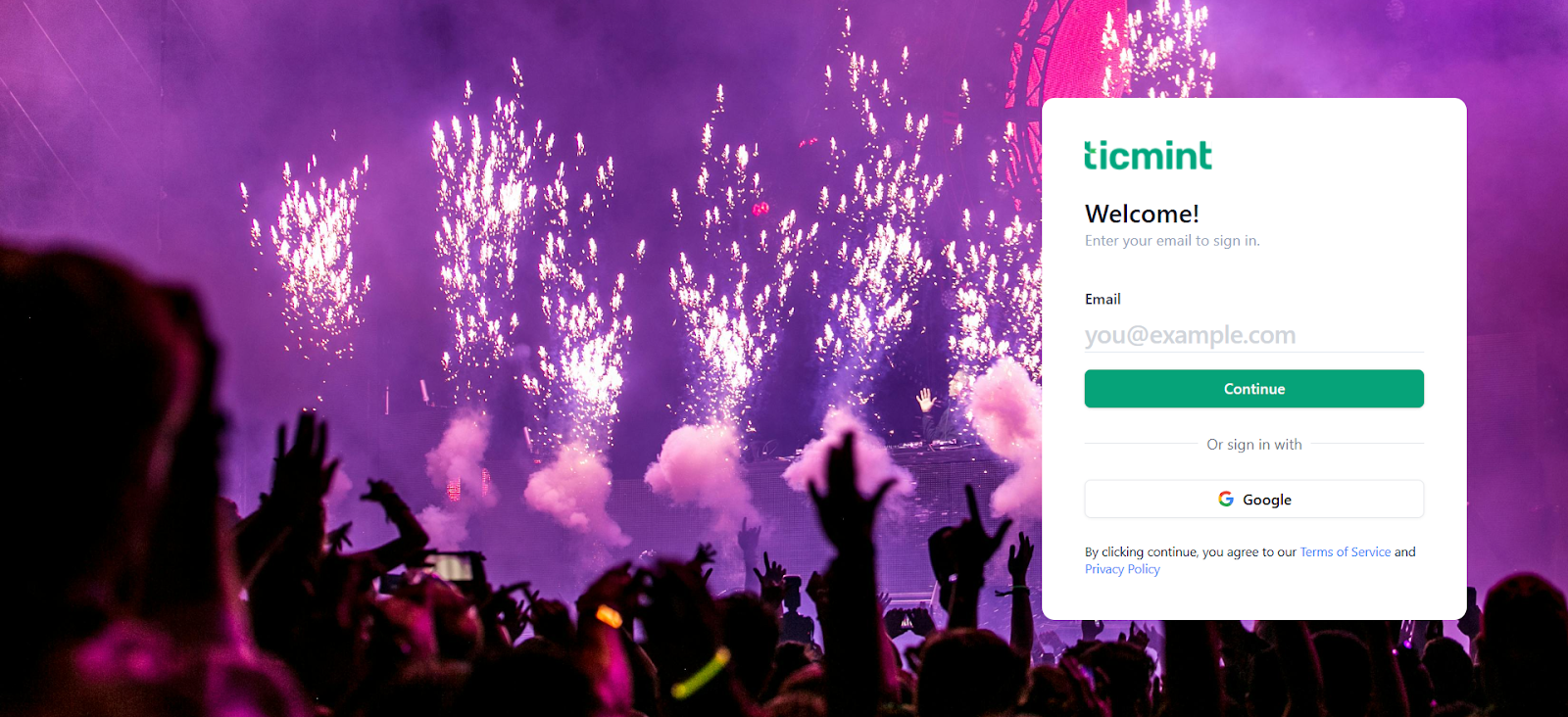This screenshot has height=717, width=1568.
Task: Click the green Continue button
Action: click(x=1253, y=389)
